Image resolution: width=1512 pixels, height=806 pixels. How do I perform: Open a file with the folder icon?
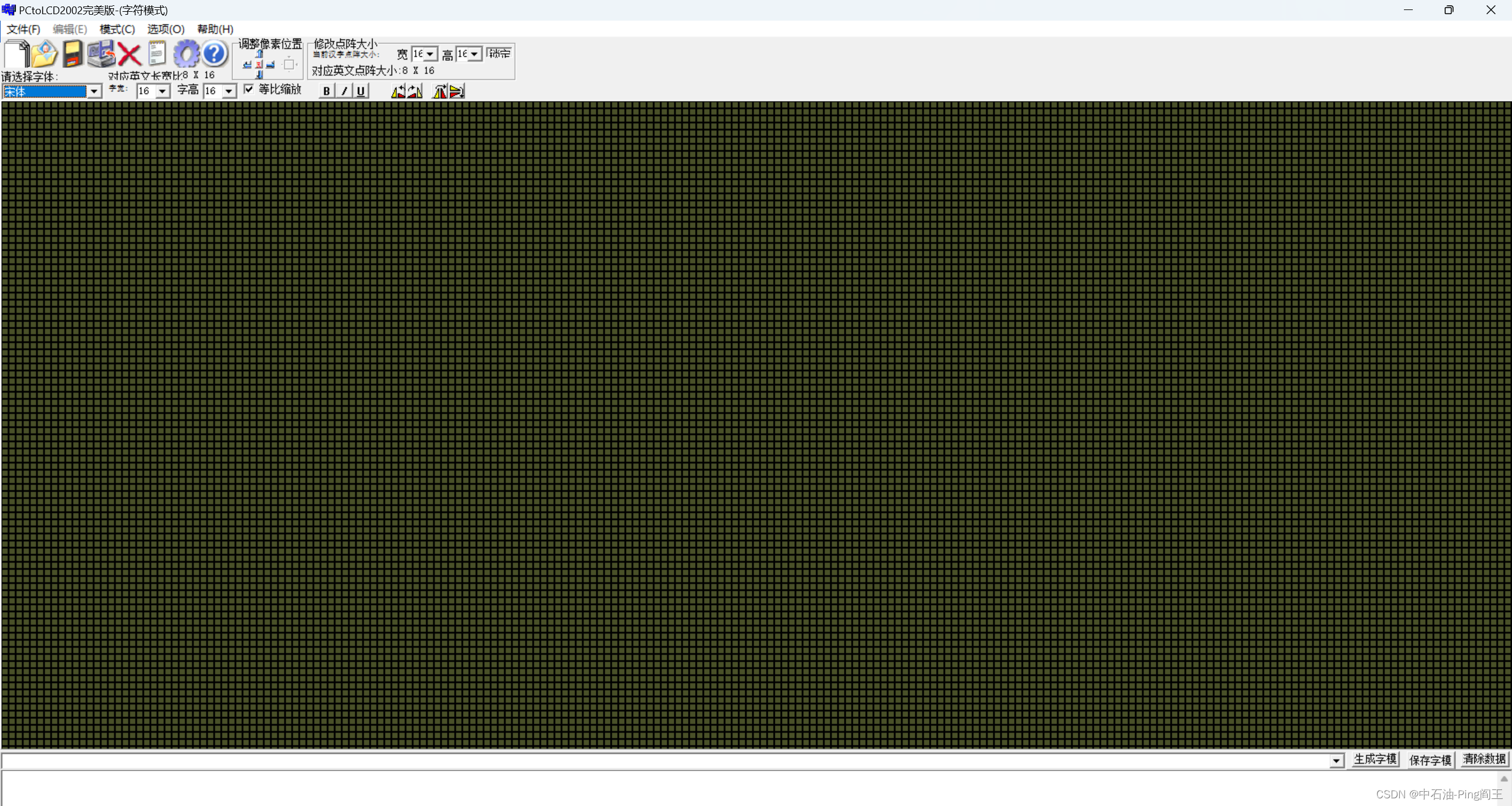coord(44,54)
